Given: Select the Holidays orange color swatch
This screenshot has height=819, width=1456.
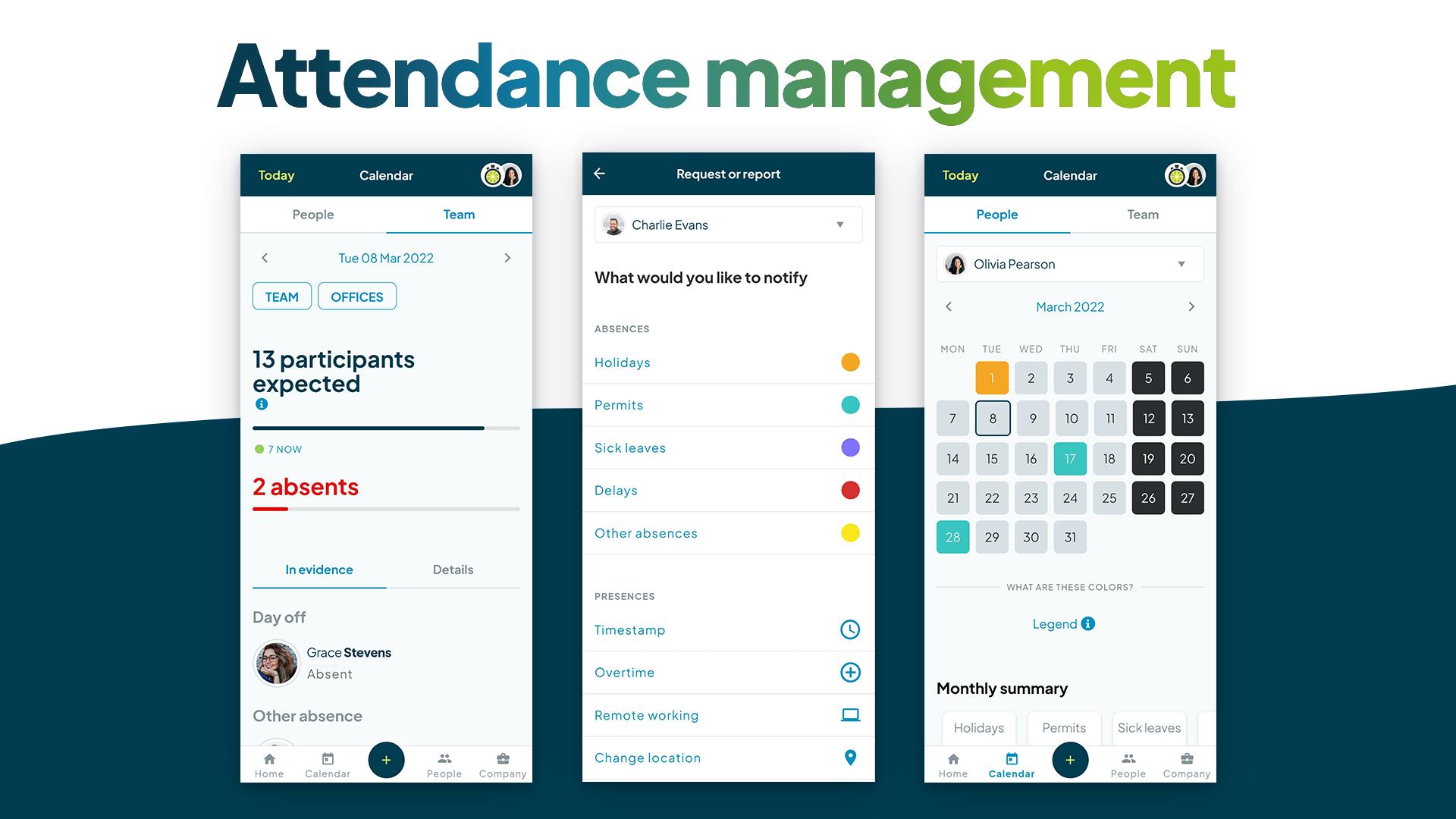Looking at the screenshot, I should (x=849, y=362).
